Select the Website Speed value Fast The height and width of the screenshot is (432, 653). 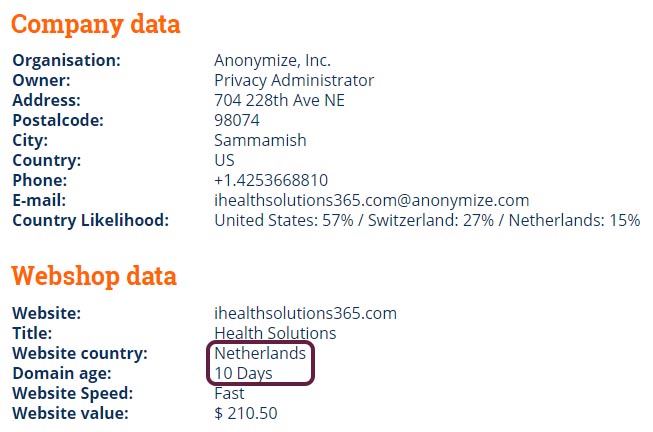(229, 393)
